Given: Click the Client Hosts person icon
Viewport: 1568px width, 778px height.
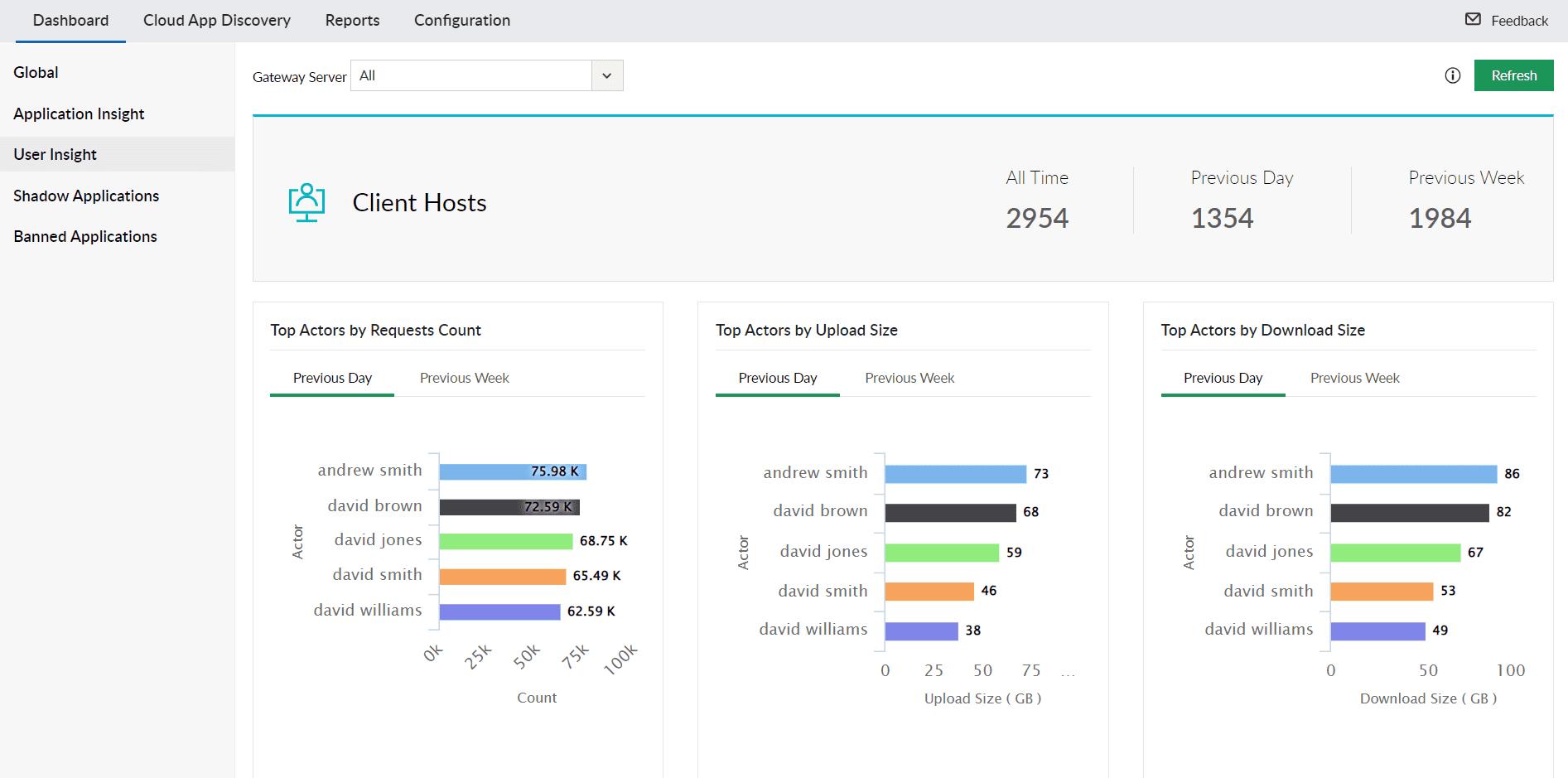Looking at the screenshot, I should [306, 201].
